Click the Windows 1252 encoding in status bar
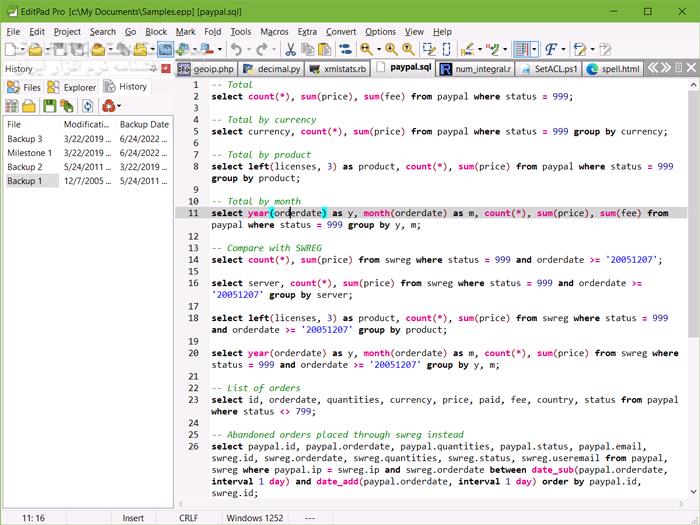 click(x=257, y=517)
